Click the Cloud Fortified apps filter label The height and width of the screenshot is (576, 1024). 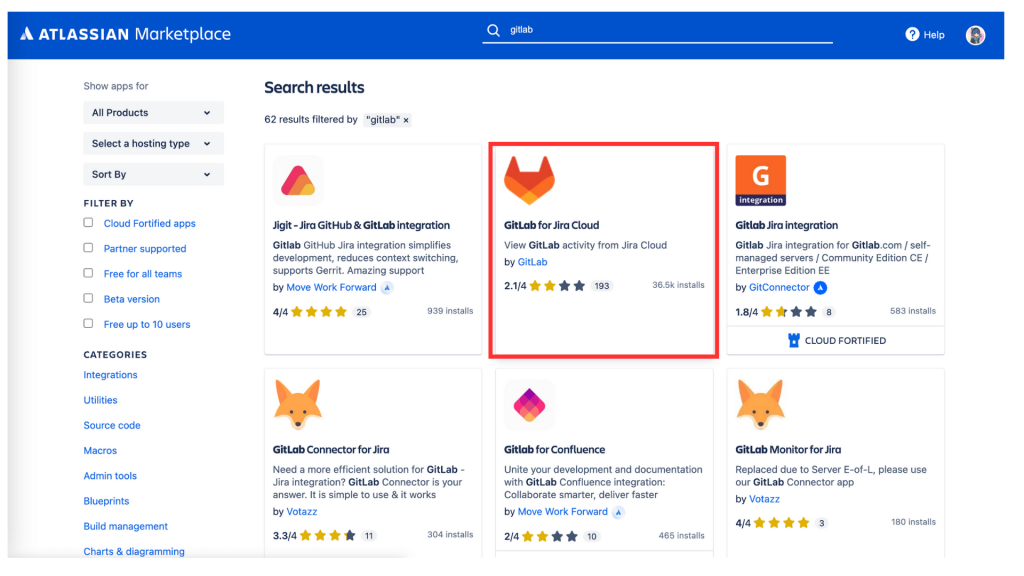150,223
